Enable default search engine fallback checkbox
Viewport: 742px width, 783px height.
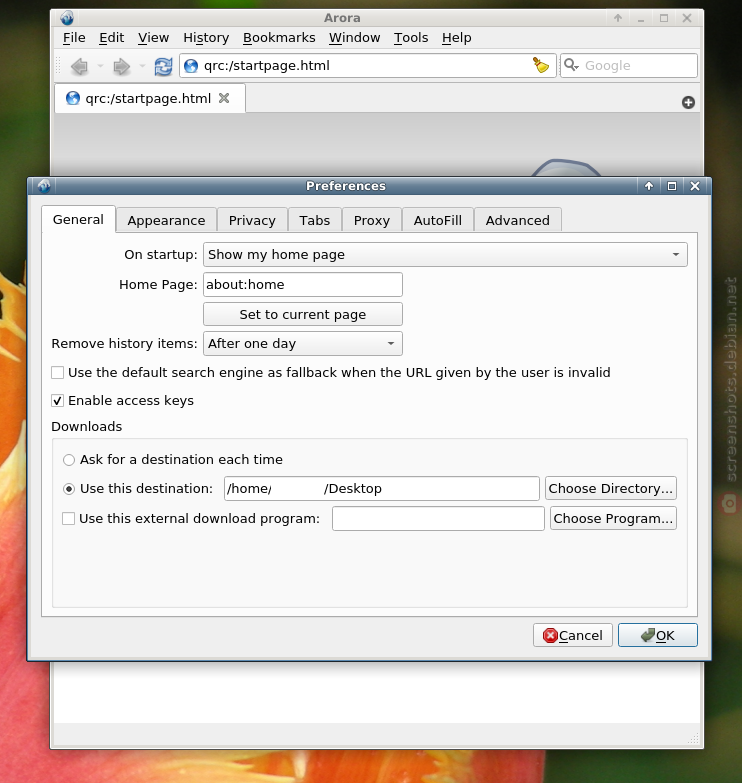pyautogui.click(x=57, y=373)
